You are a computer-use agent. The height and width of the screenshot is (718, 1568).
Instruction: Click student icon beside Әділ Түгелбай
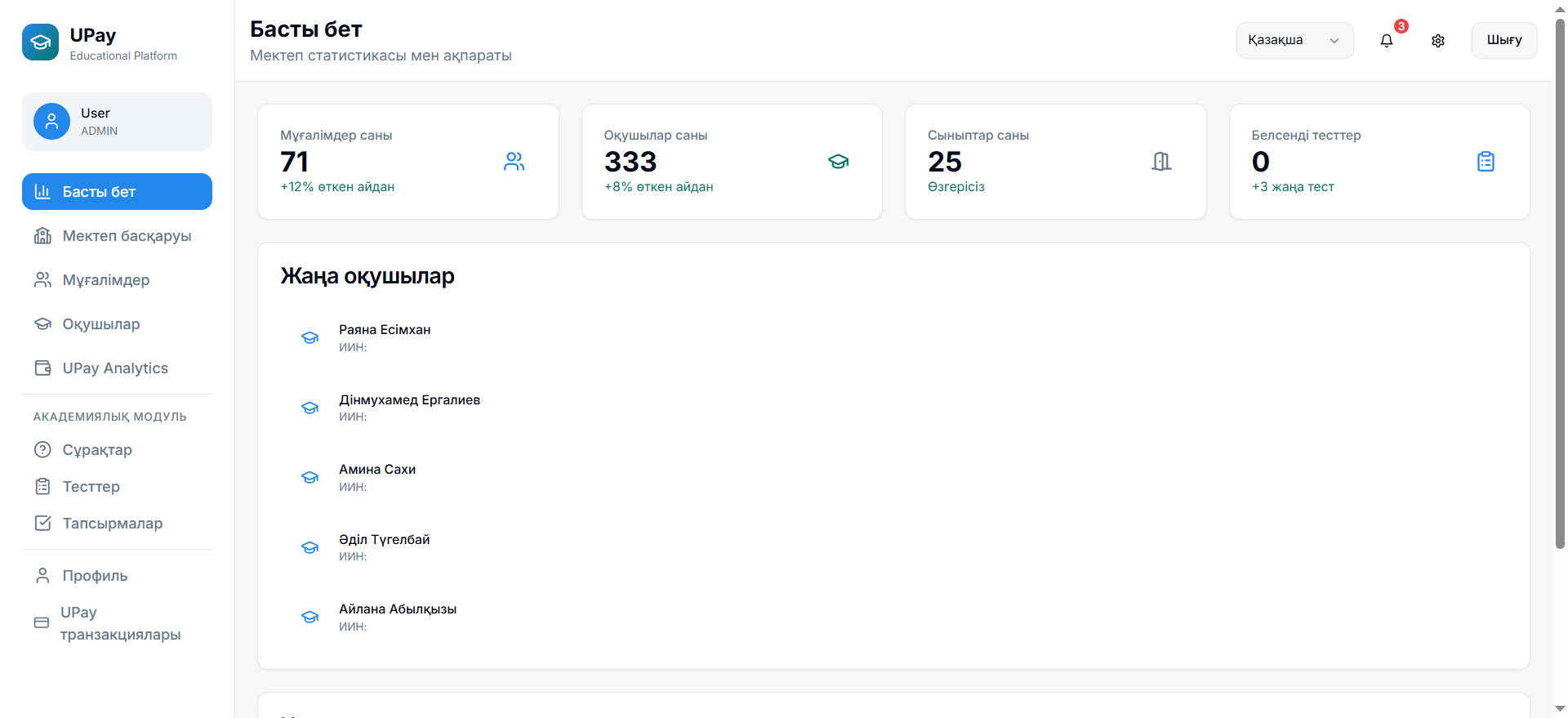[x=310, y=547]
